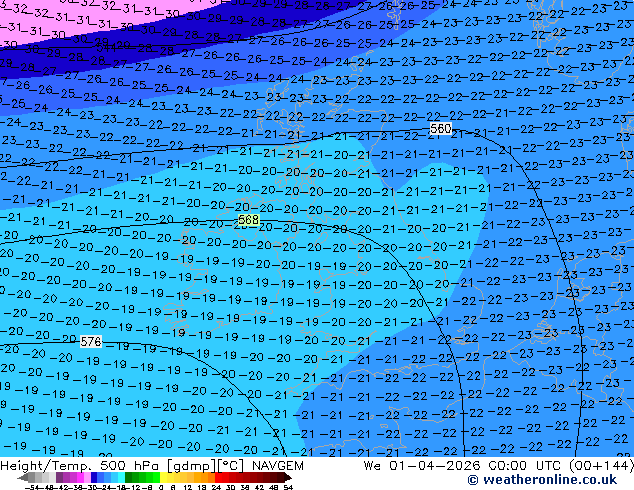Click the 24 label under the color scale

tap(216, 488)
